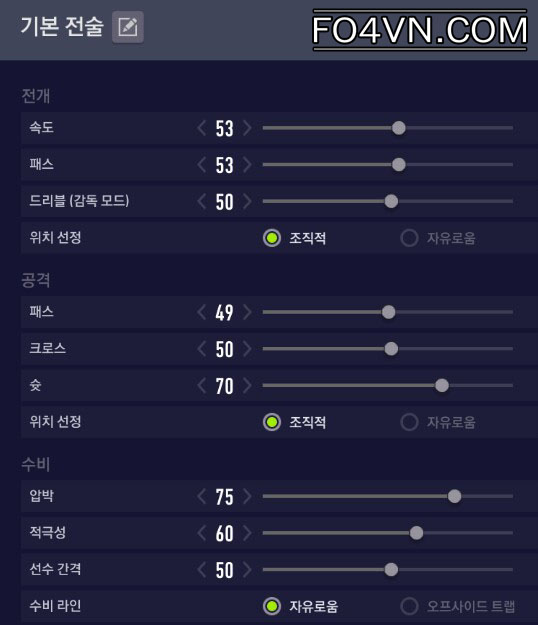Screen dimensions: 538x625
Task: Decrease 적극성 with the left arrow
Action: click(x=202, y=533)
